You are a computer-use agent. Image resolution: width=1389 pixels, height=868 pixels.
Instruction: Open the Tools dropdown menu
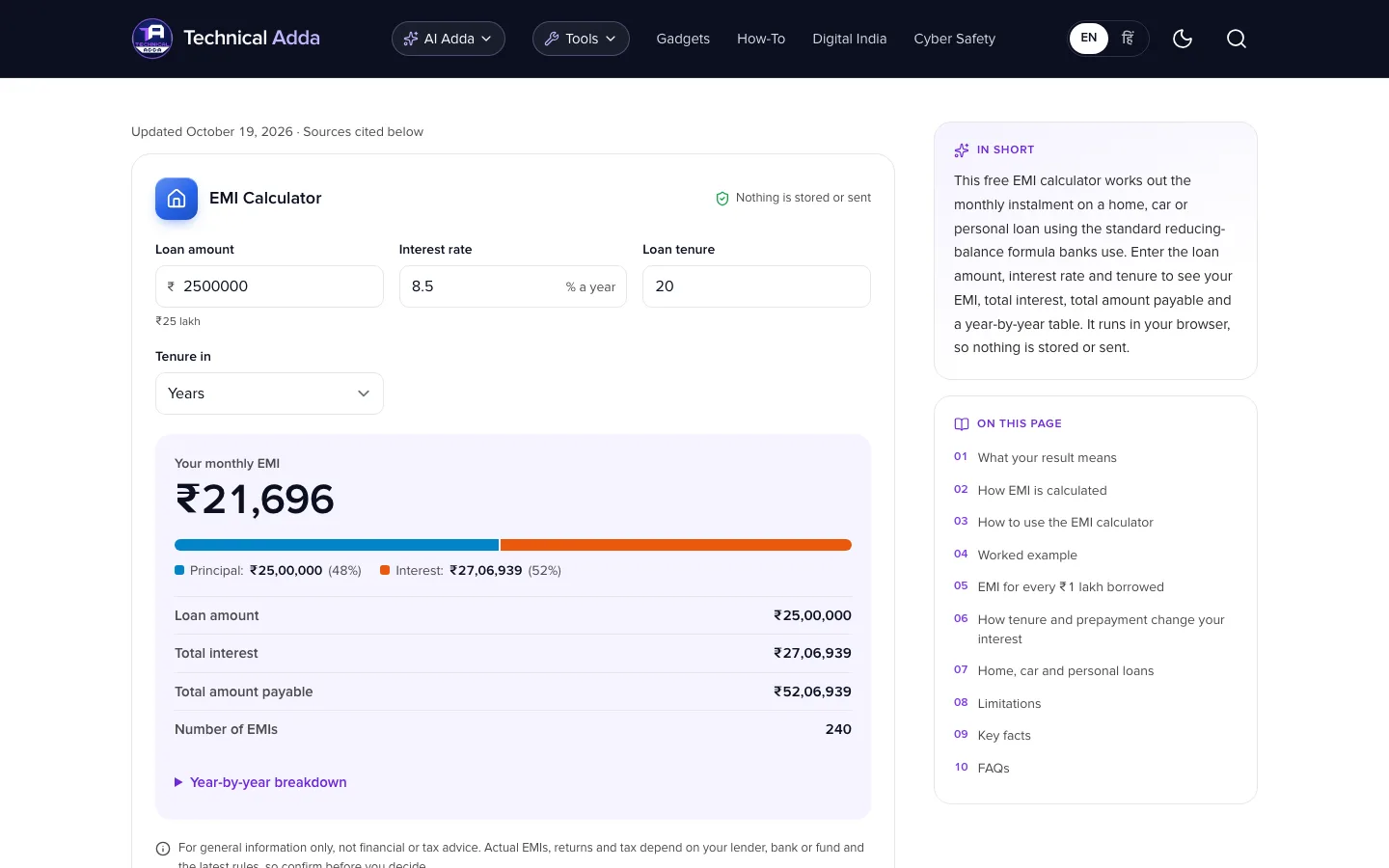581,39
